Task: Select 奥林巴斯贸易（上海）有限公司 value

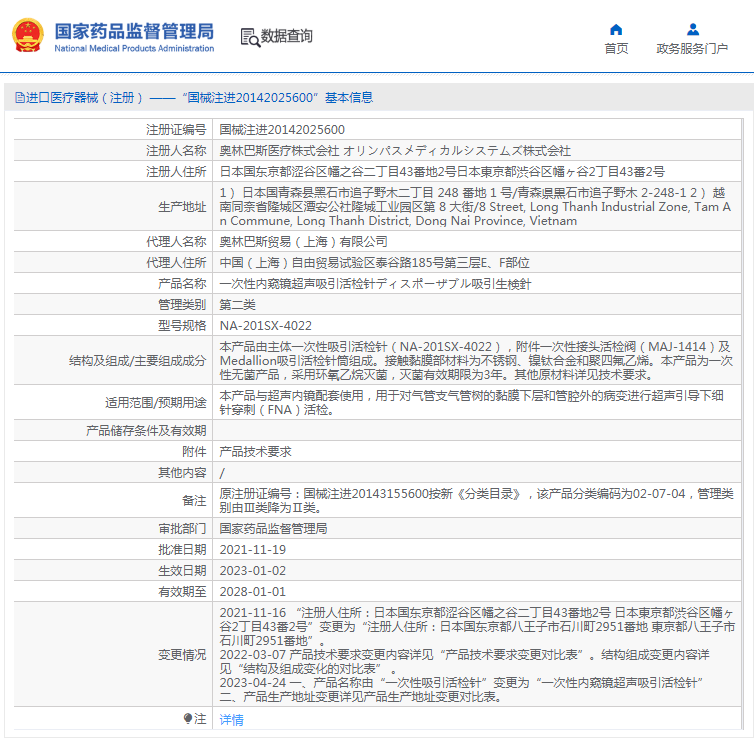Action: click(x=303, y=241)
